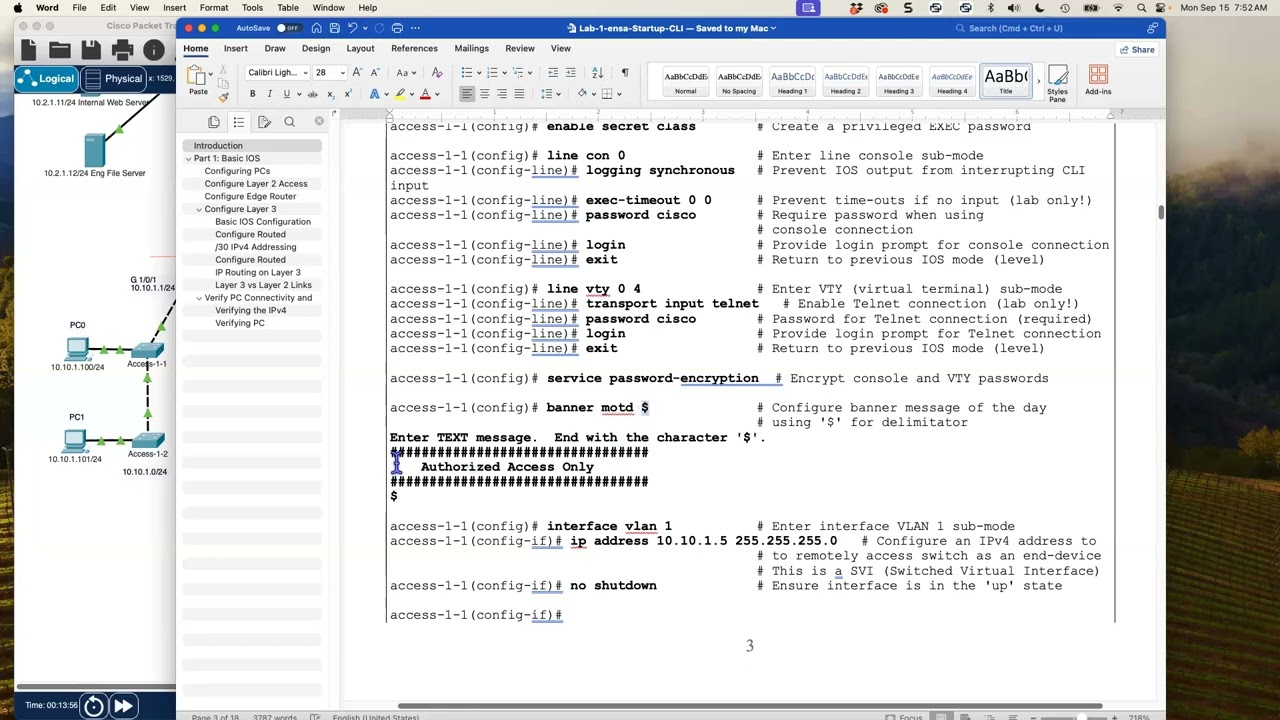Screen dimensions: 1280x720
Task: Apply Bold formatting
Action: tap(252, 94)
